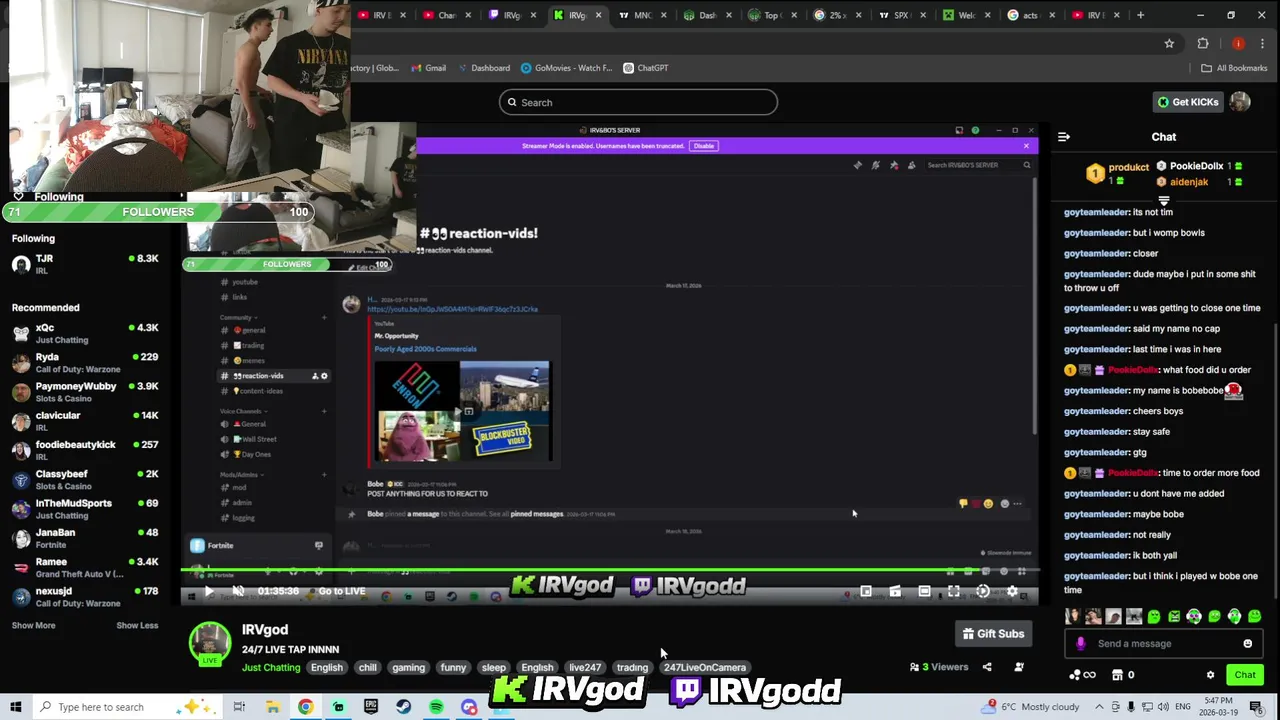Open the Chrome extensions puzzle icon
The image size is (1280, 720).
(x=1203, y=43)
